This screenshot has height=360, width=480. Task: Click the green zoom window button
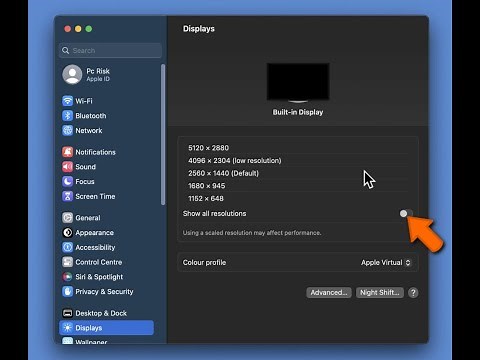[89, 29]
